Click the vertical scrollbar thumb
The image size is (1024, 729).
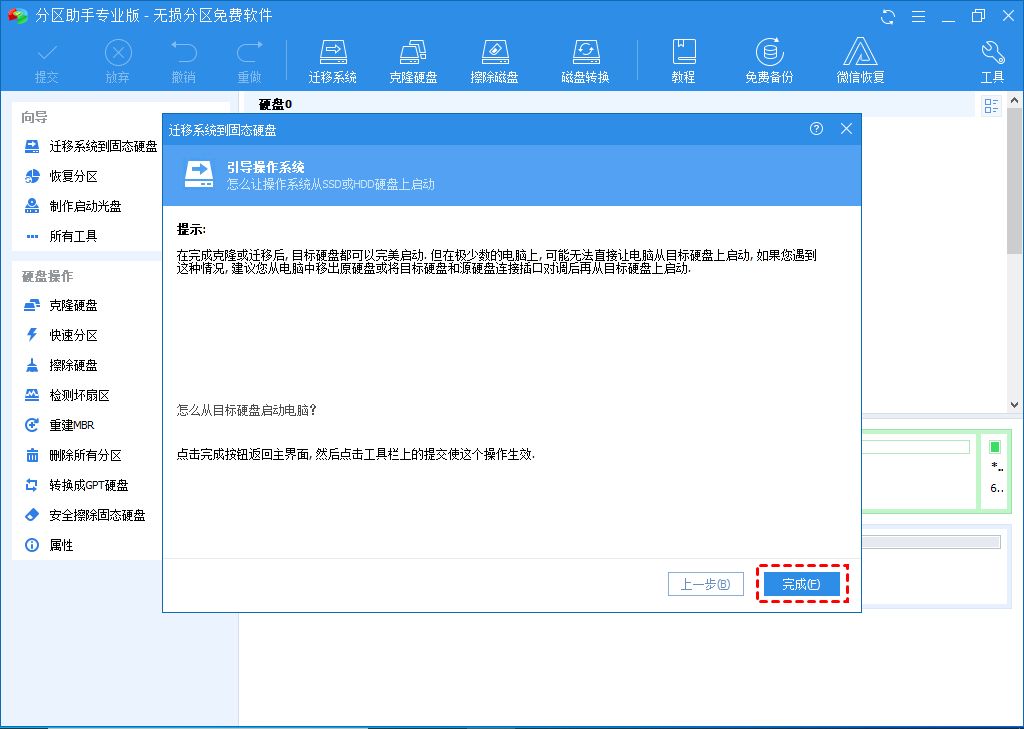1015,182
